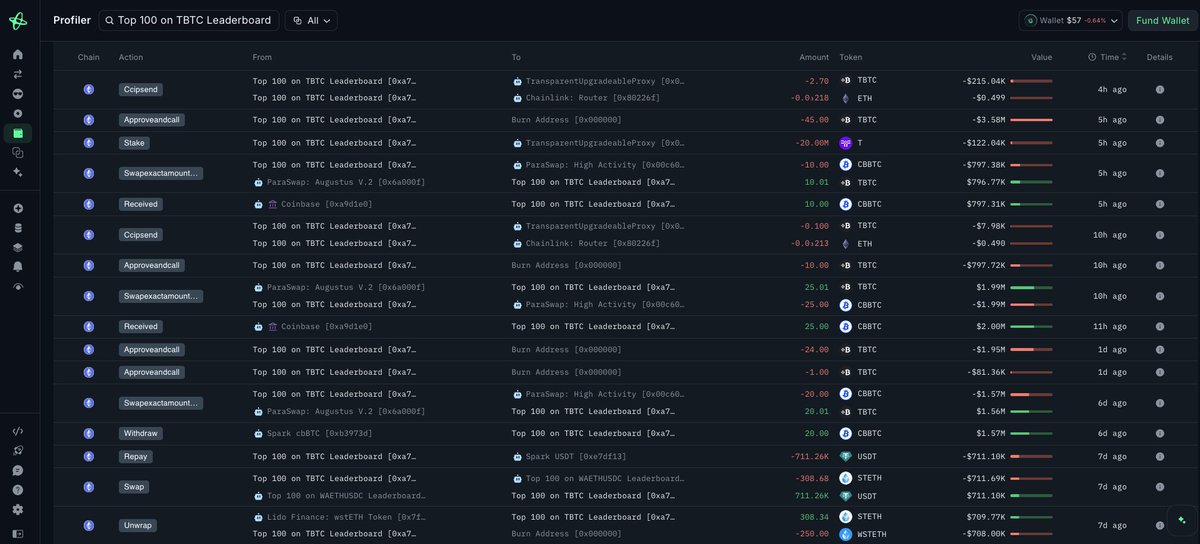This screenshot has height=544, width=1200.
Task: Click the Action column header
Action: [131, 57]
